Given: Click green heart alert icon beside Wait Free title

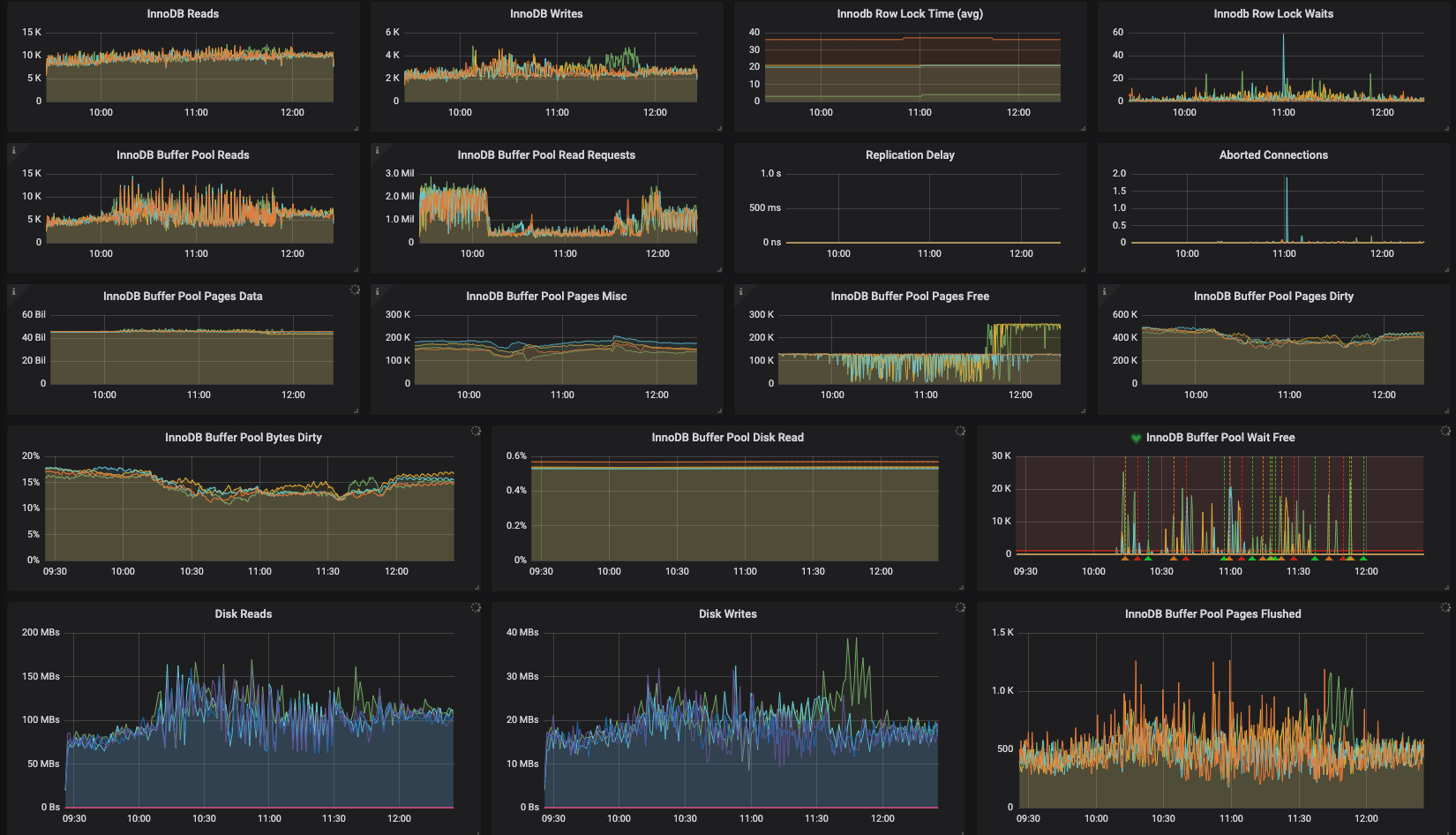Looking at the screenshot, I should click(x=1137, y=438).
